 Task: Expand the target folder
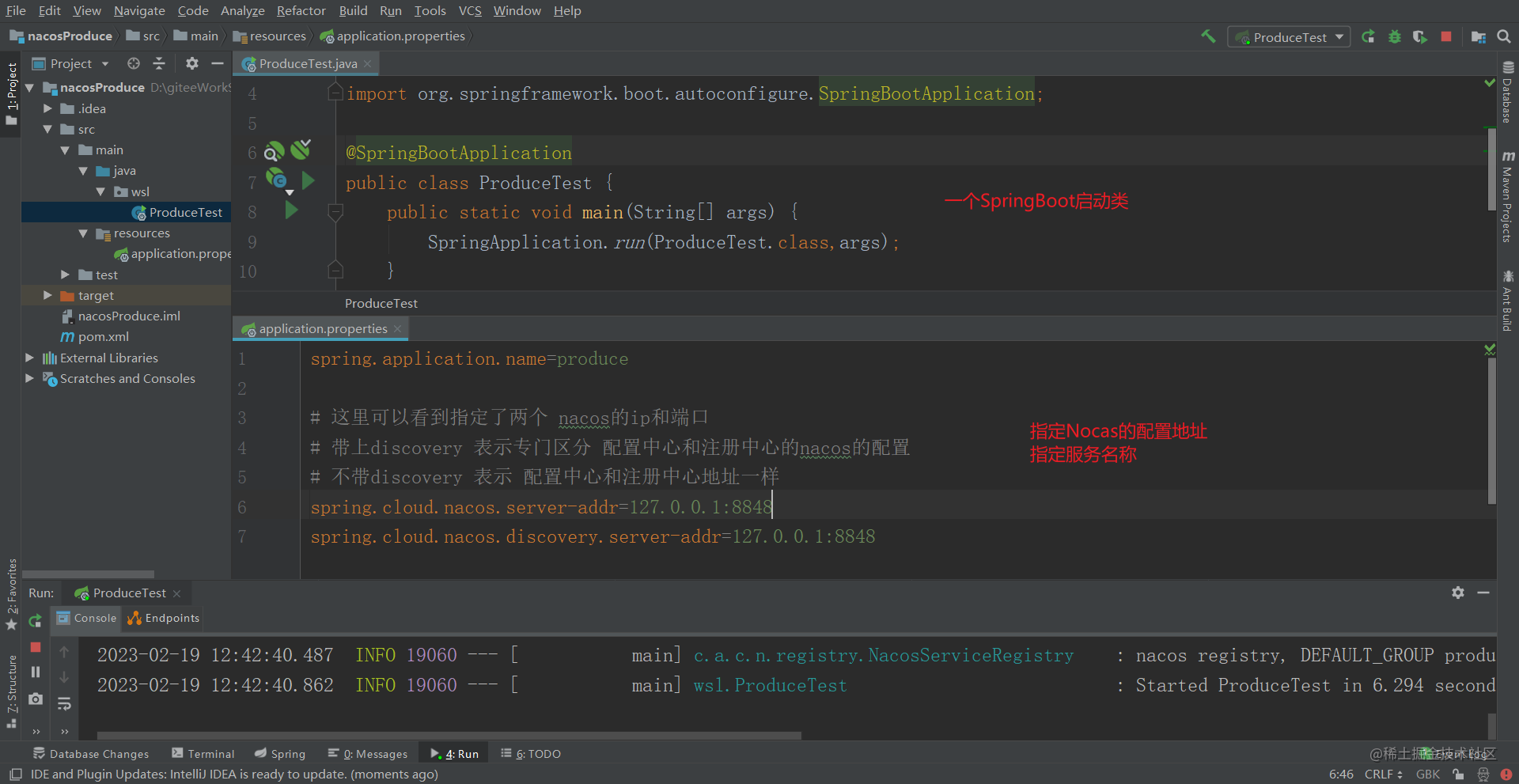point(47,295)
